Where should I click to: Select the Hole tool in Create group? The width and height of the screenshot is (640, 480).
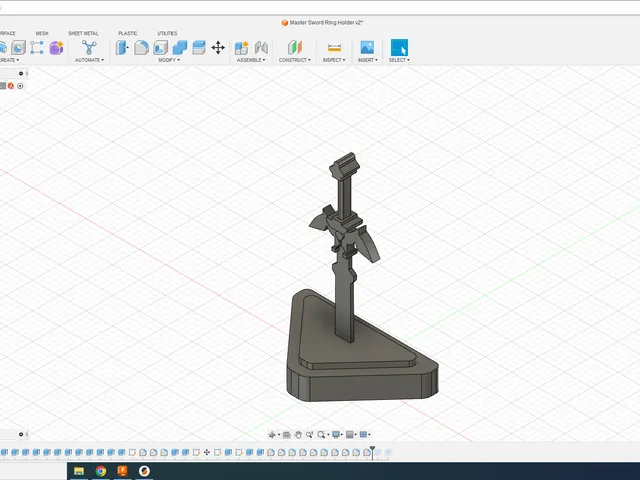pos(18,48)
